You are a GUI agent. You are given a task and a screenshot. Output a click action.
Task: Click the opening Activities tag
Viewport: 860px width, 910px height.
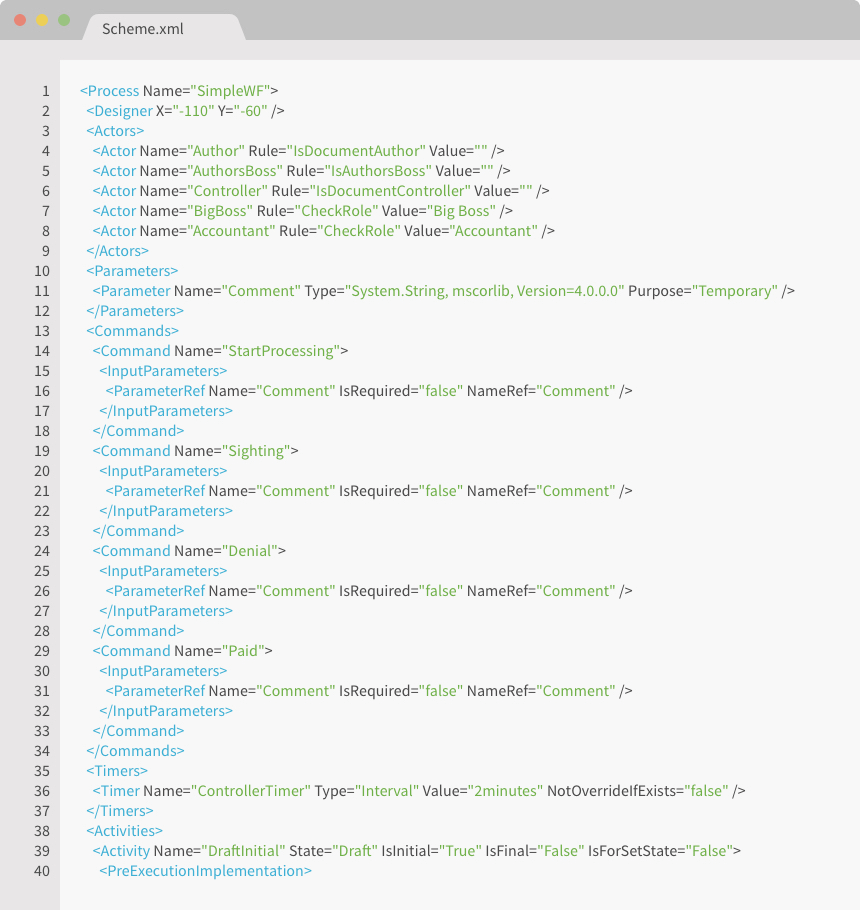[124, 832]
